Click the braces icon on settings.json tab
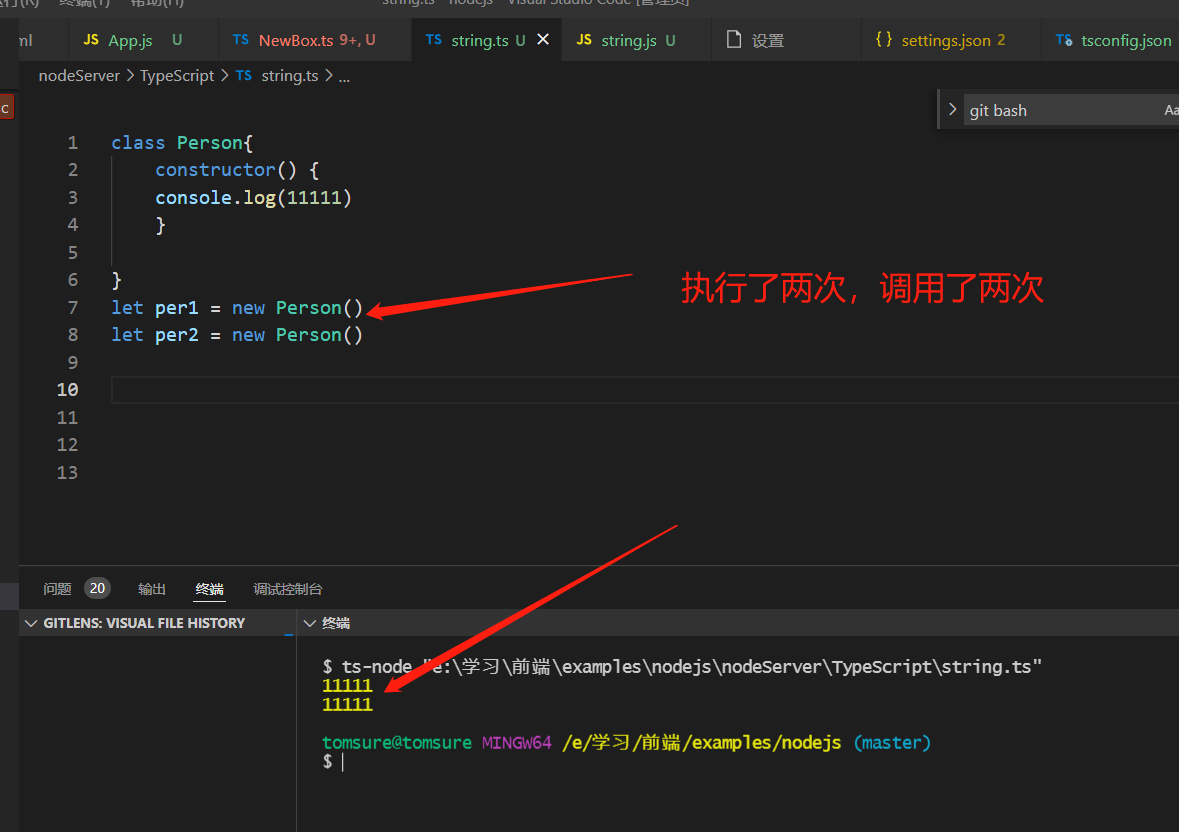This screenshot has height=832, width=1179. tap(884, 39)
